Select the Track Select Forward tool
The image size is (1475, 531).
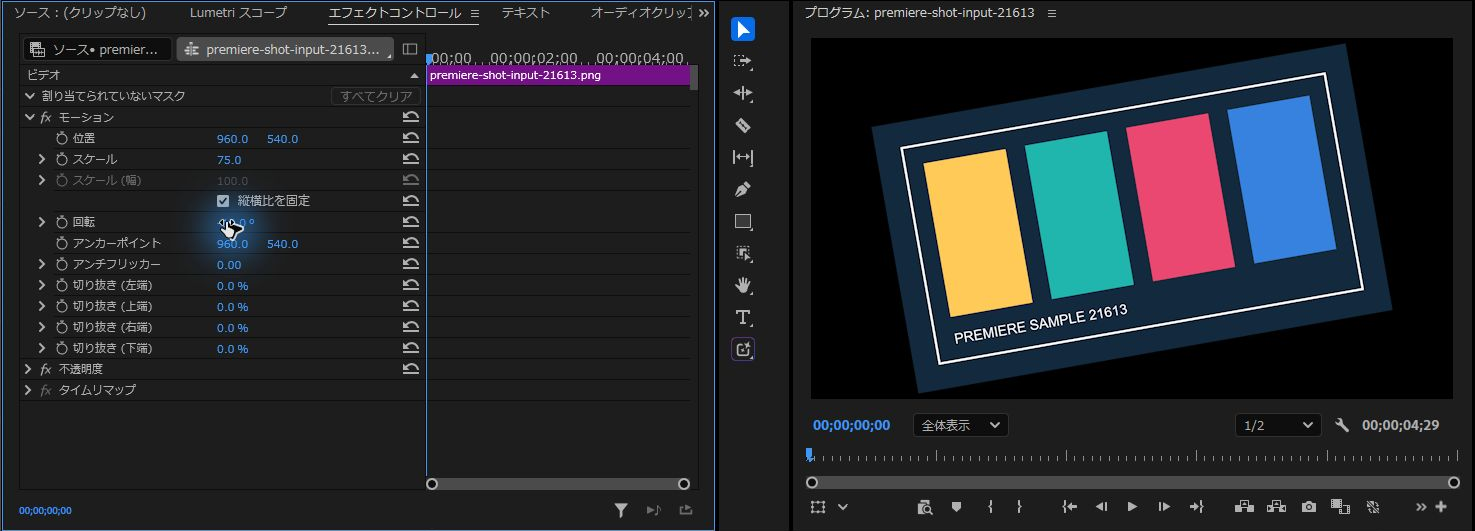(x=743, y=61)
